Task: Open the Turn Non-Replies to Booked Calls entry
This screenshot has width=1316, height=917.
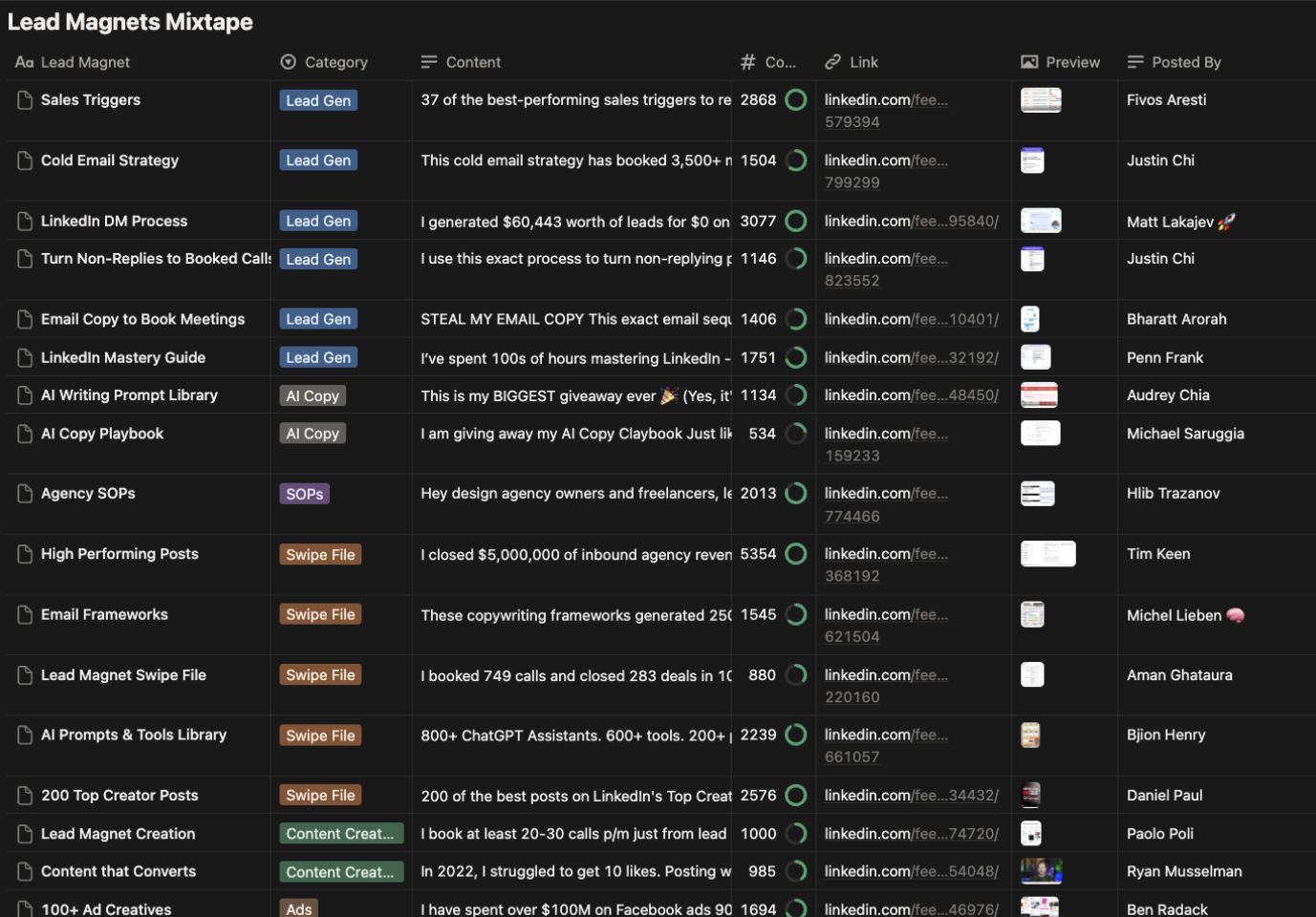Action: (156, 259)
